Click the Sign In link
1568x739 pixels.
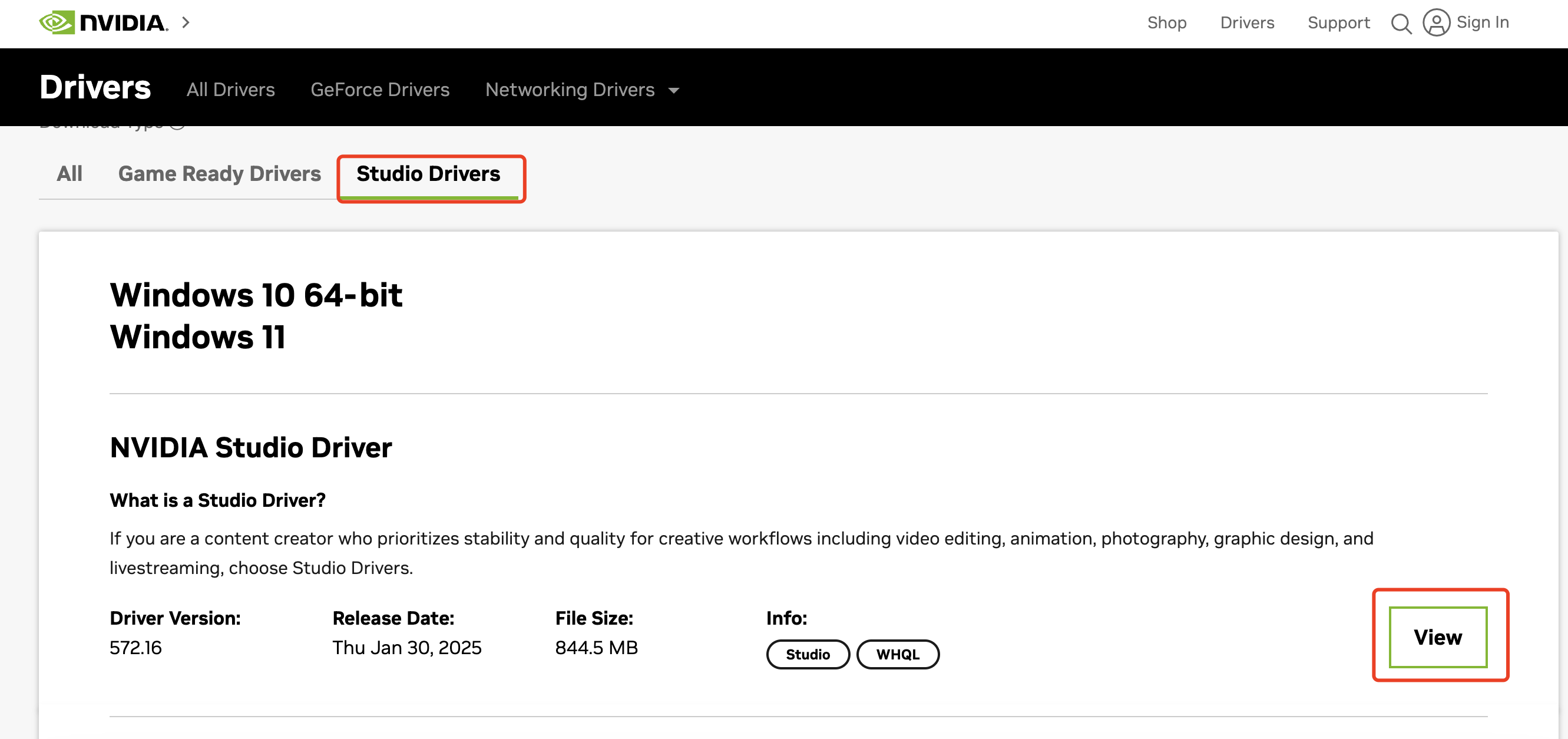pos(1482,22)
